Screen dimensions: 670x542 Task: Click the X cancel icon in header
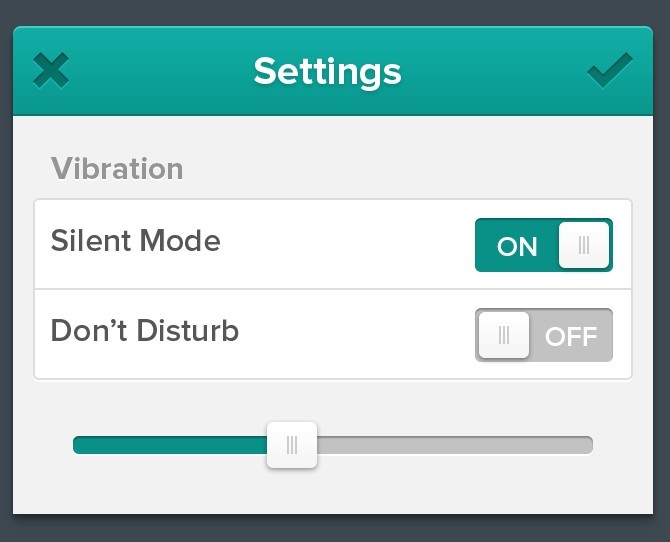[51, 71]
